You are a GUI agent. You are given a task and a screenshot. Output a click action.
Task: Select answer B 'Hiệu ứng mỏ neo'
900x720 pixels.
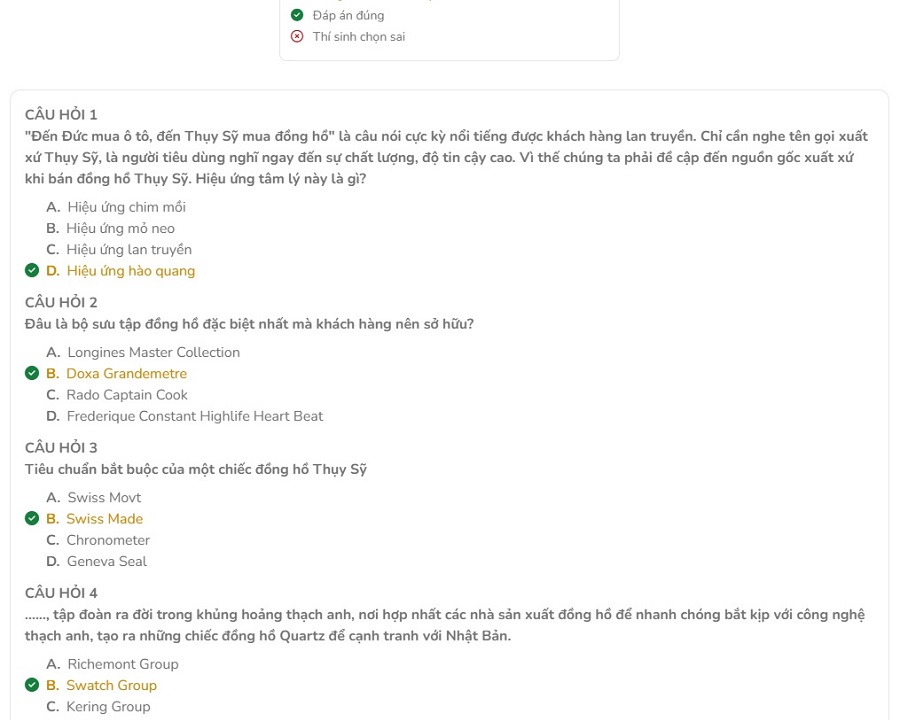point(110,228)
